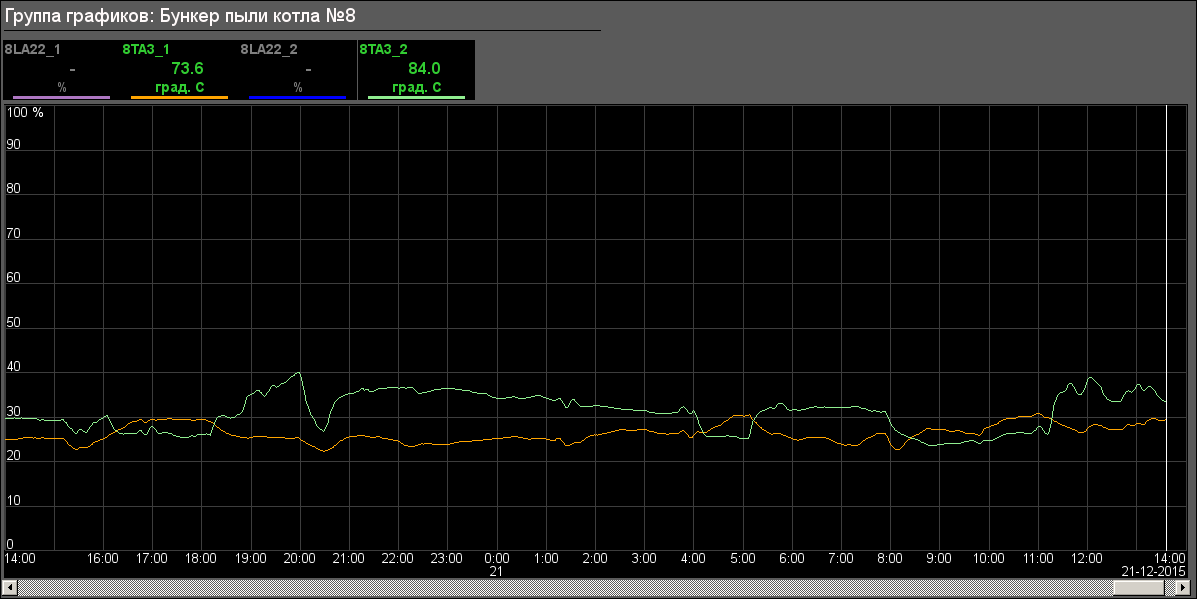Click the chart group title text

[x=180, y=16]
